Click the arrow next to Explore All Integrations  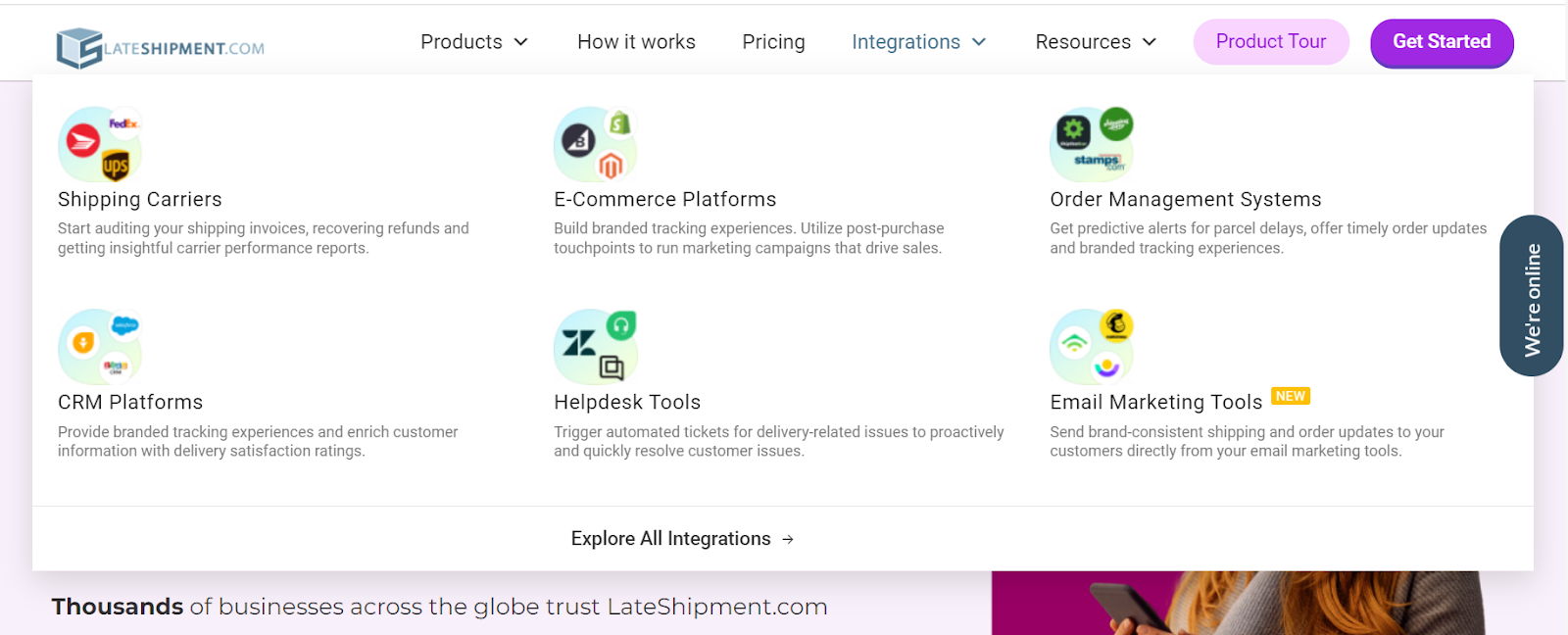[788, 539]
